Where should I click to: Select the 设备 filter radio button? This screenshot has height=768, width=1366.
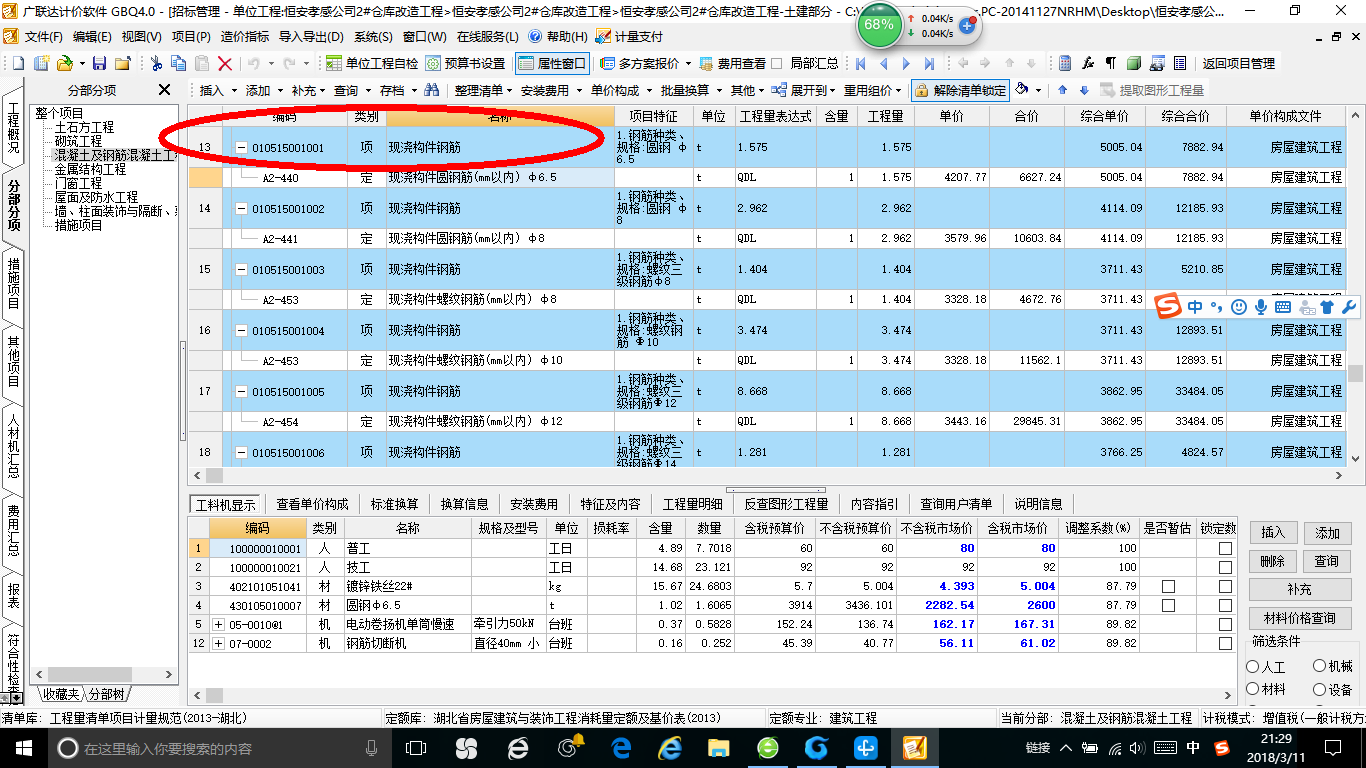click(1319, 689)
